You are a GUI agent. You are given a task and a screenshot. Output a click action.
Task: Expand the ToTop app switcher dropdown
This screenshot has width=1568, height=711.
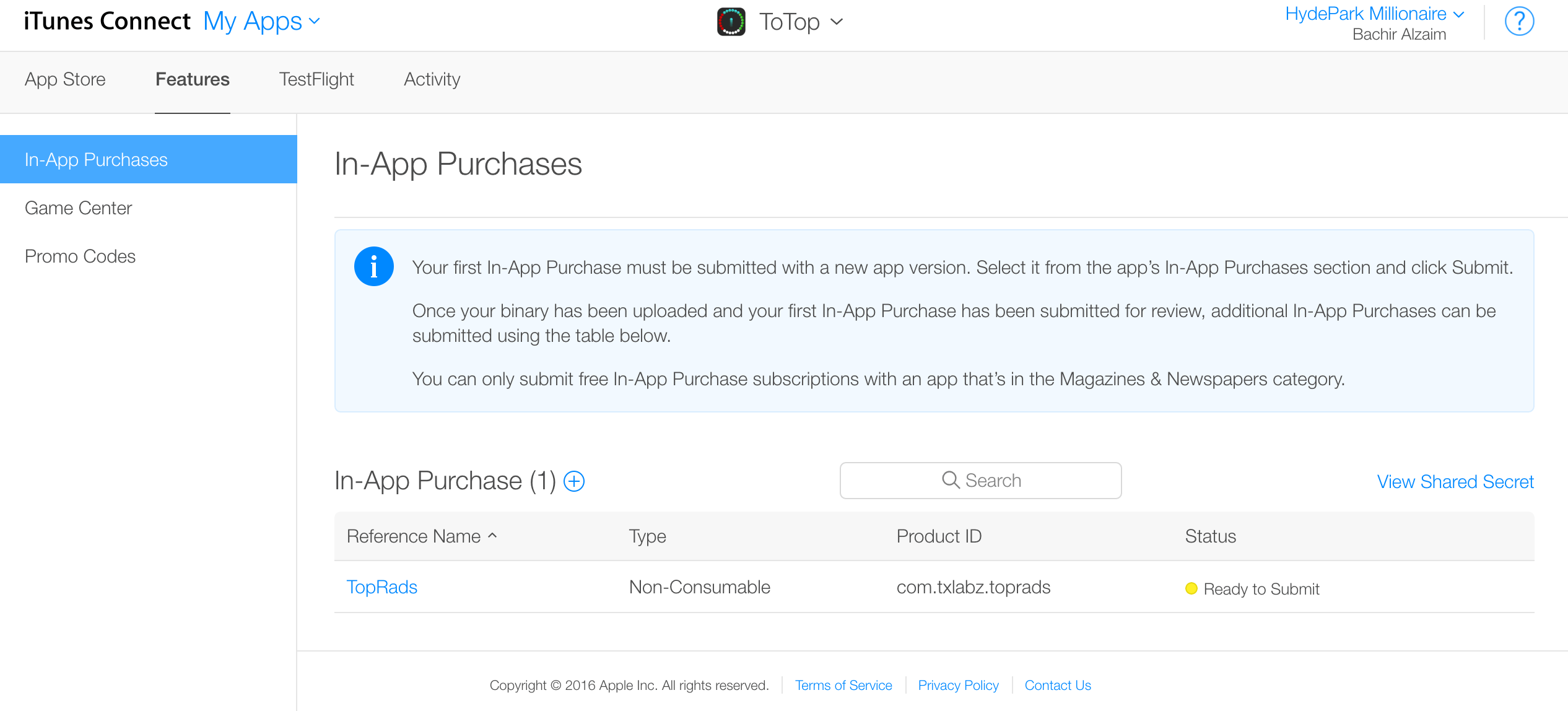point(801,22)
